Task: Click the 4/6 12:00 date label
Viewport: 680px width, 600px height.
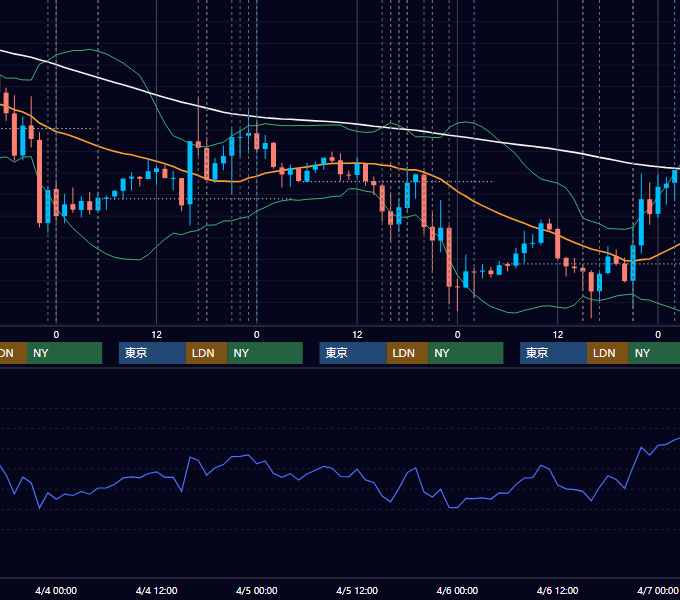Action: coord(557,590)
